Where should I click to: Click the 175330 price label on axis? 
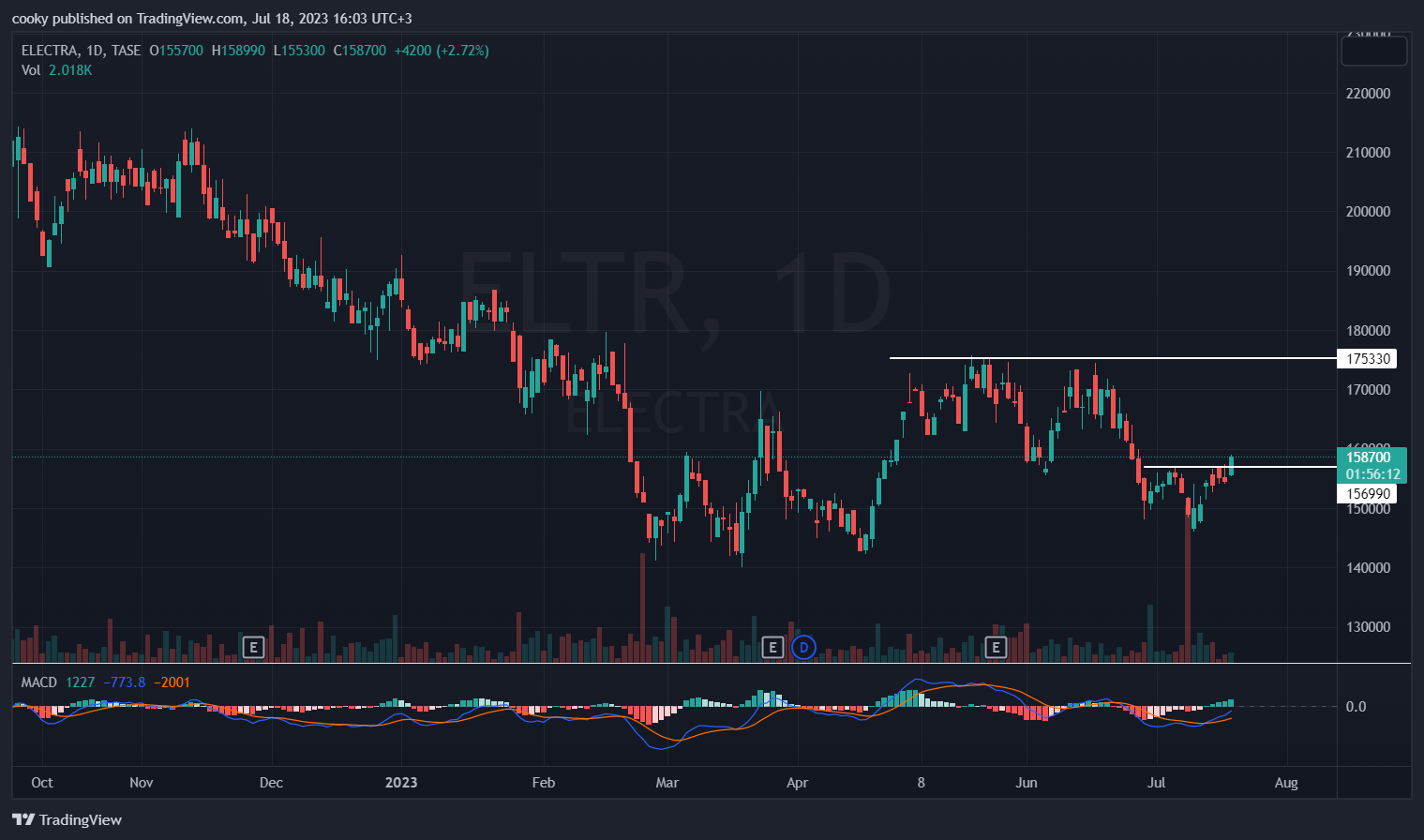[x=1368, y=359]
